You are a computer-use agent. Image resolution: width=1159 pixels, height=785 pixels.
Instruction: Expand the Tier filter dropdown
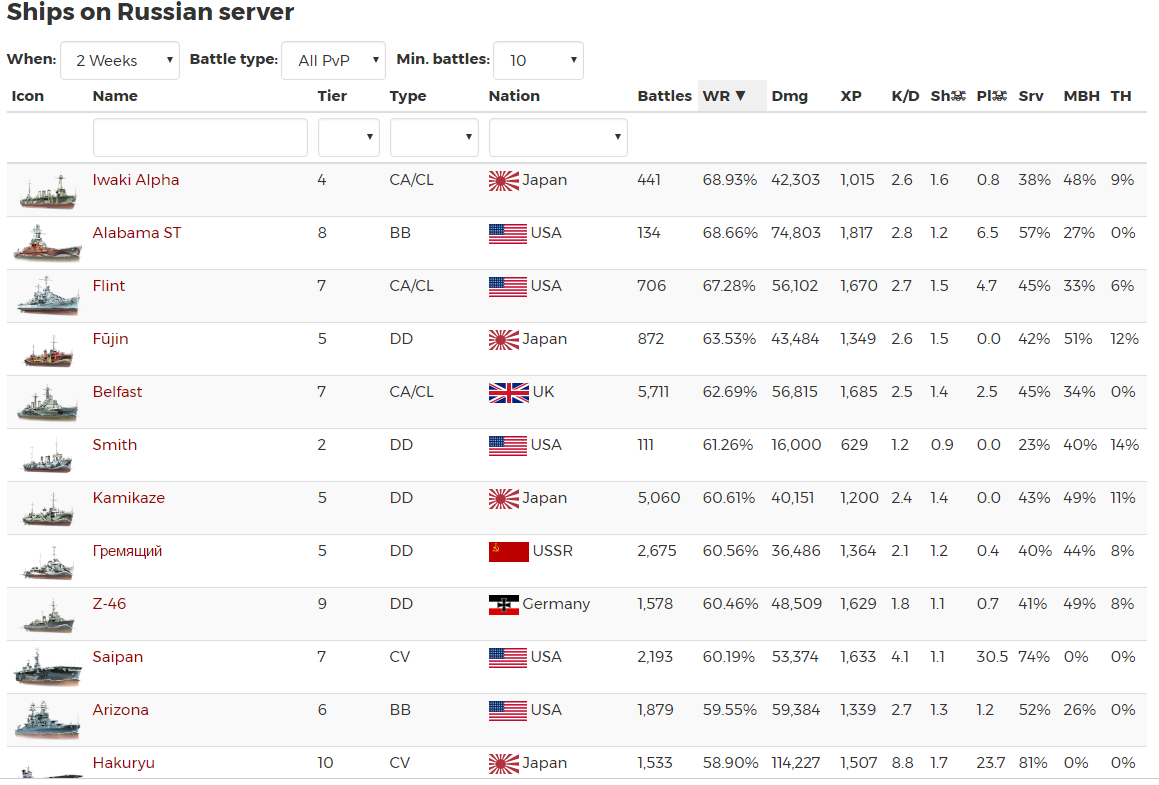[x=348, y=137]
